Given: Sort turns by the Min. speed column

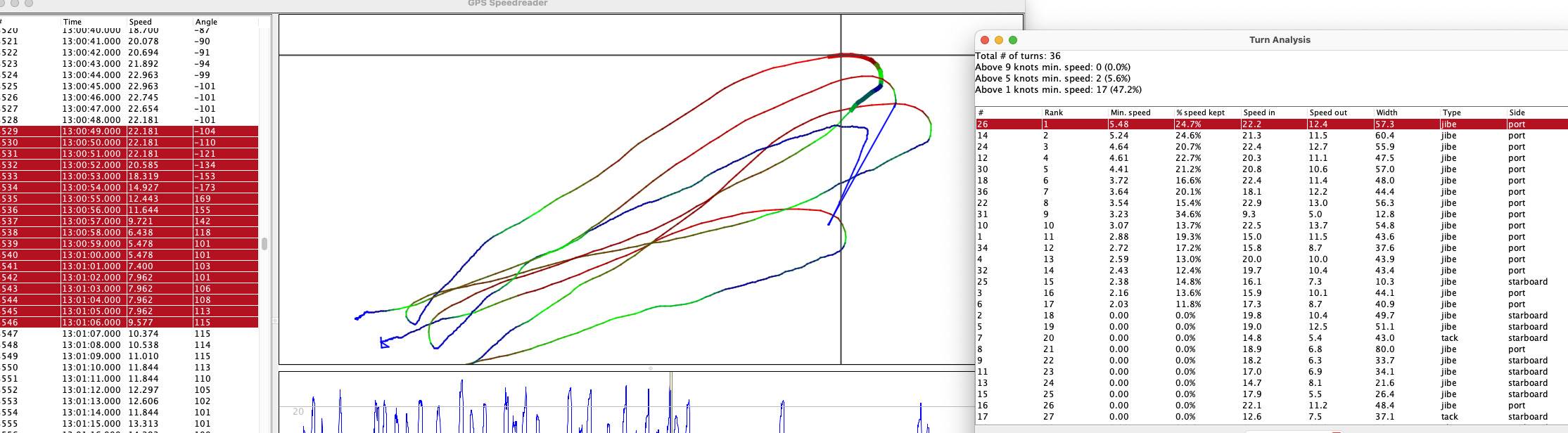Looking at the screenshot, I should pyautogui.click(x=1130, y=112).
